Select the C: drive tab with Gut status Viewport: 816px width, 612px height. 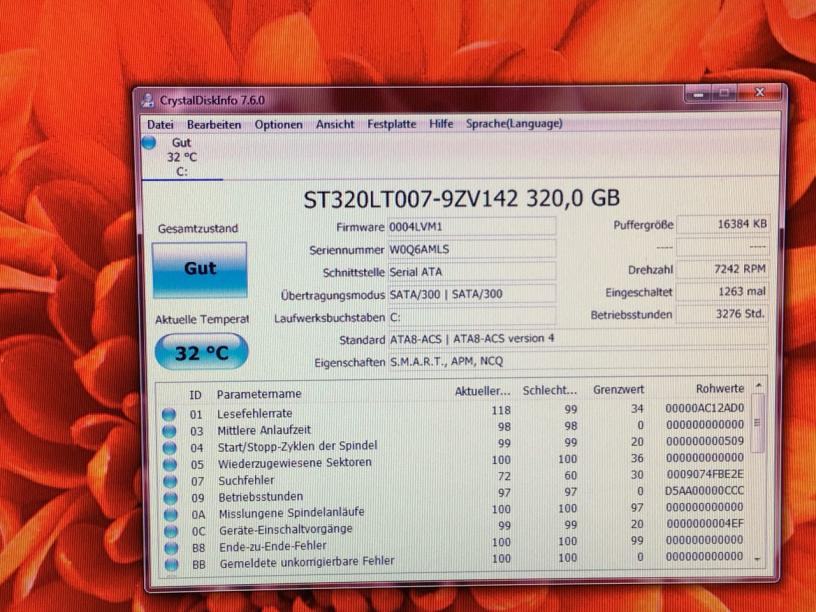(x=182, y=157)
